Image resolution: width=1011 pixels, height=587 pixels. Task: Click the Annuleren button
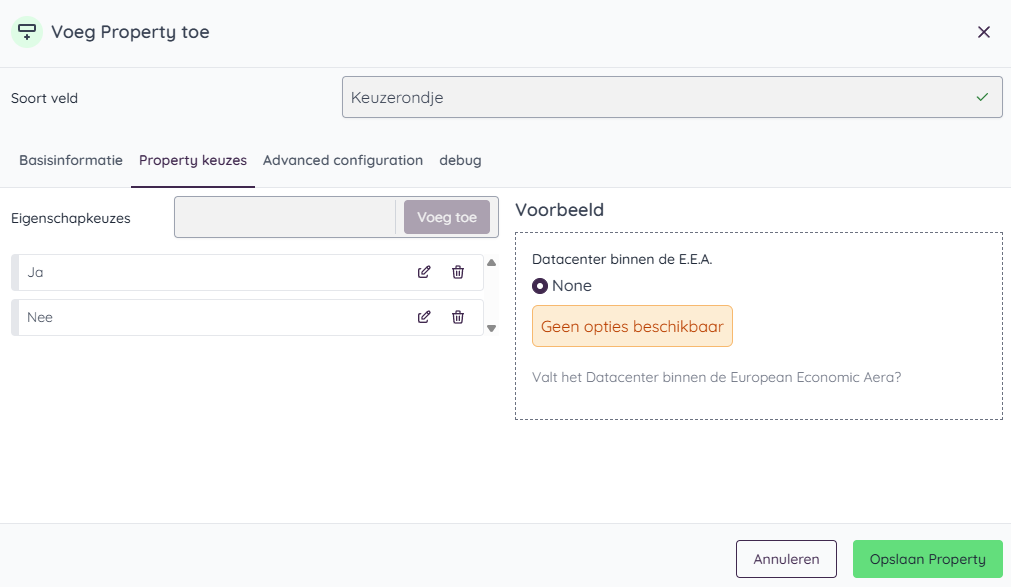(786, 559)
